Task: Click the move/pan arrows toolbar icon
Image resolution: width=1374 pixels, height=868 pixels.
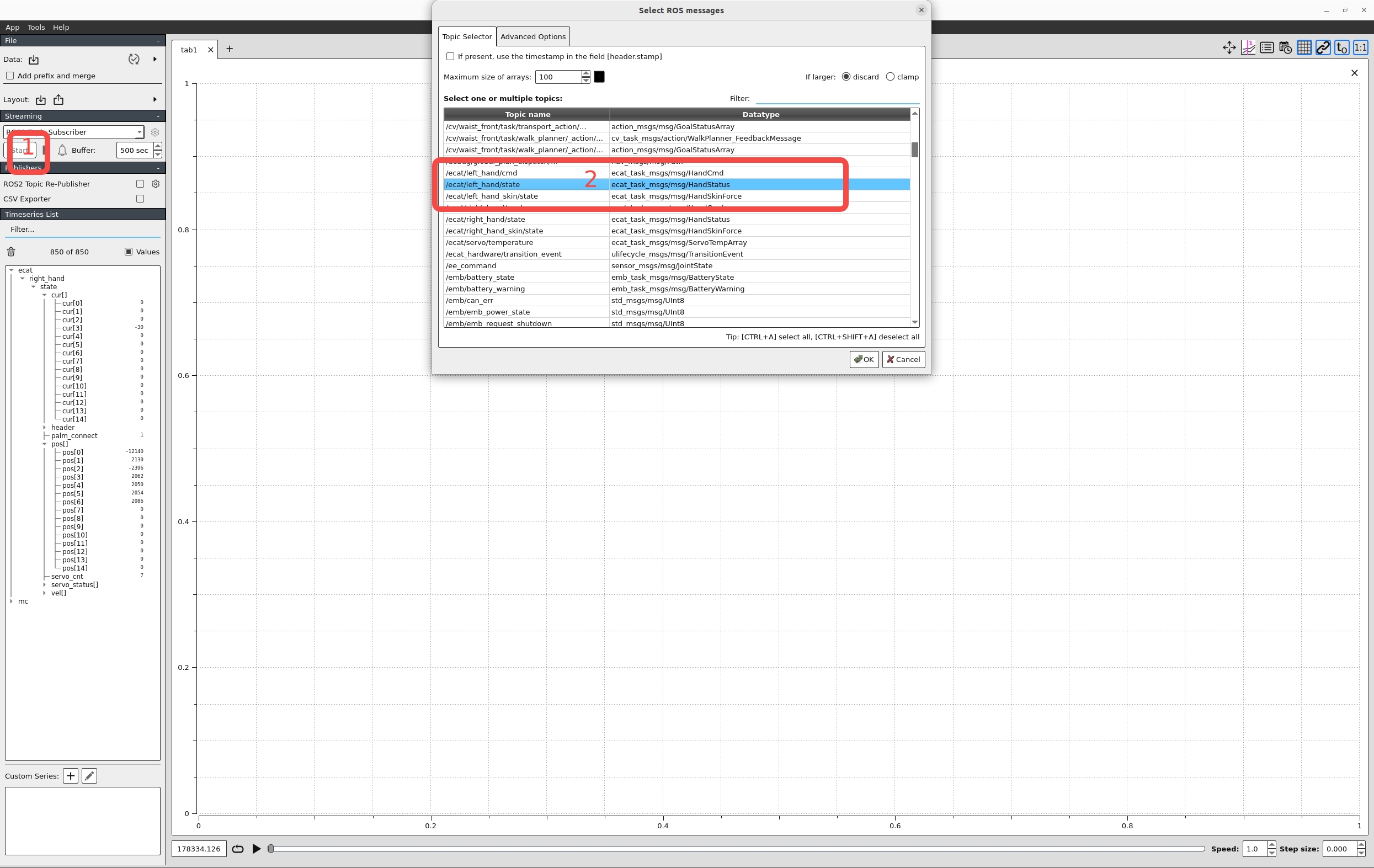Action: coord(1229,48)
